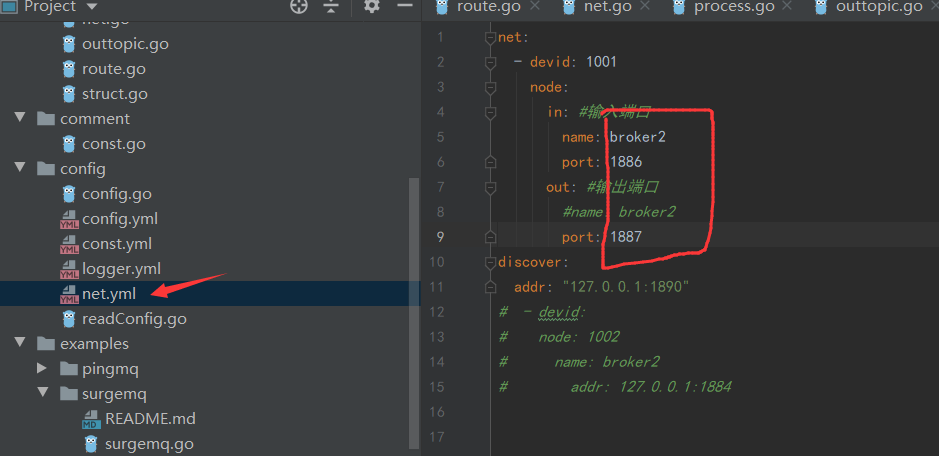939x456 pixels.
Task: Open route.go in project tree
Action: (x=114, y=69)
